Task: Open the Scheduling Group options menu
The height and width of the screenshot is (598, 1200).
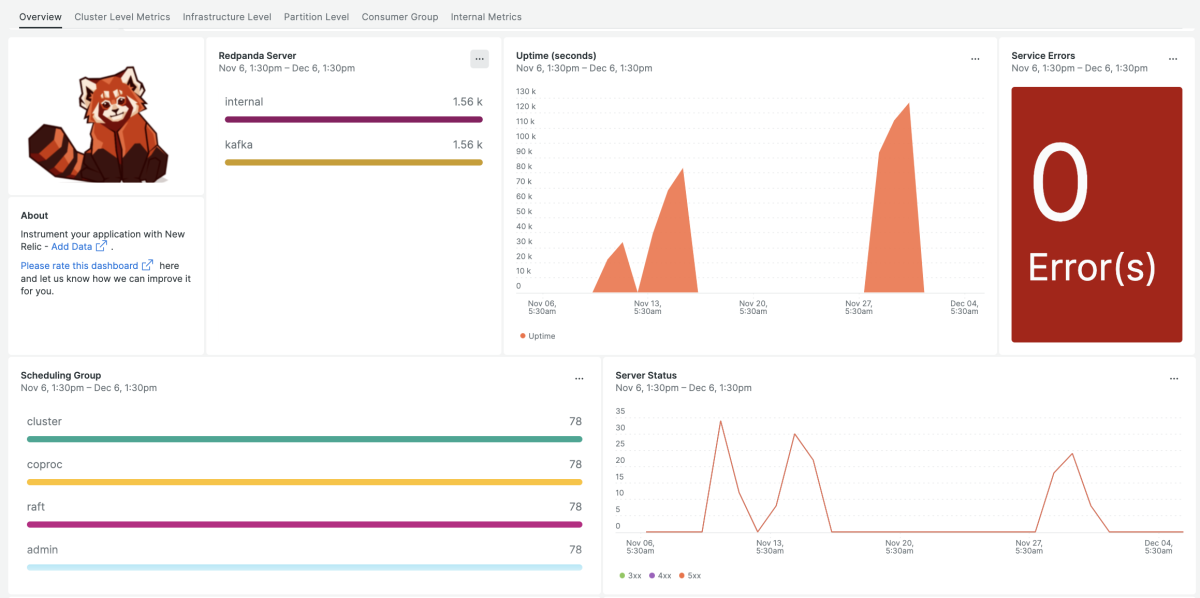Action: pos(579,378)
